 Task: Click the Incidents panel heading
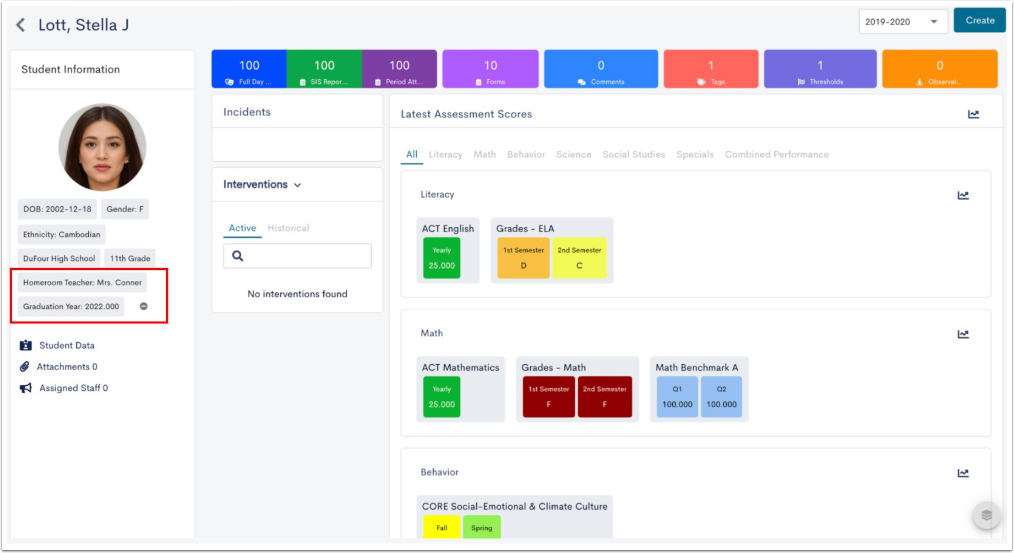247,113
